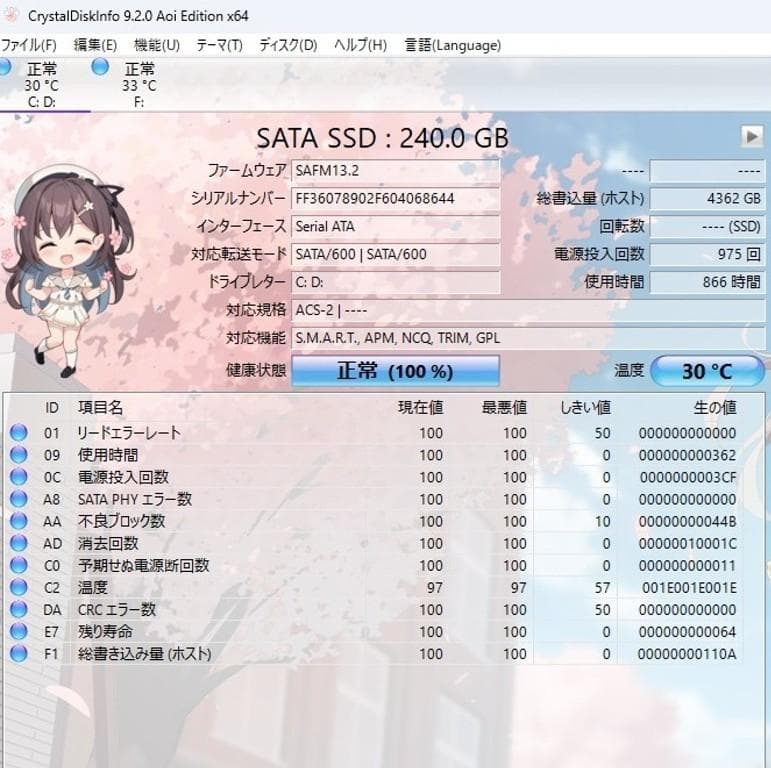Image resolution: width=771 pixels, height=768 pixels.
Task: Select the 残り寿命 row name
Action: 105,632
